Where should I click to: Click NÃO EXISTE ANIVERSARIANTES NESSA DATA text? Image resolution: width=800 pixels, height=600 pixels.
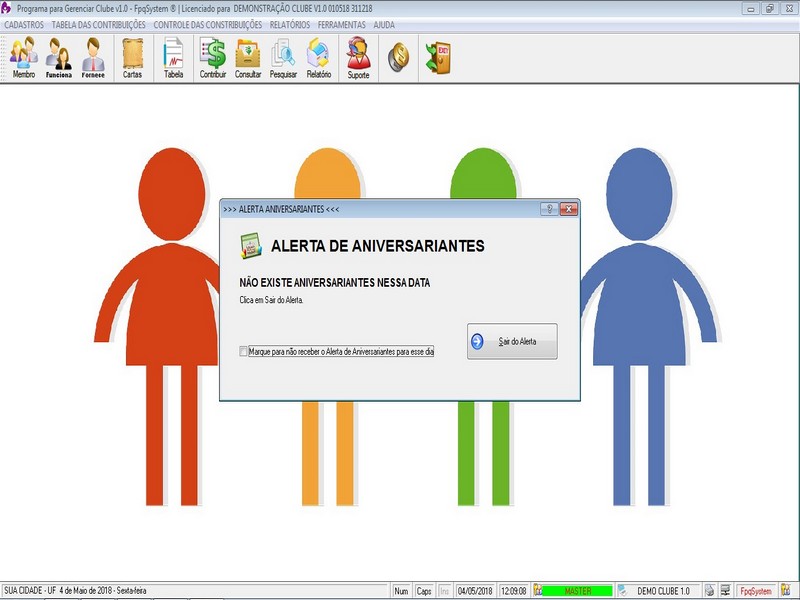point(335,283)
